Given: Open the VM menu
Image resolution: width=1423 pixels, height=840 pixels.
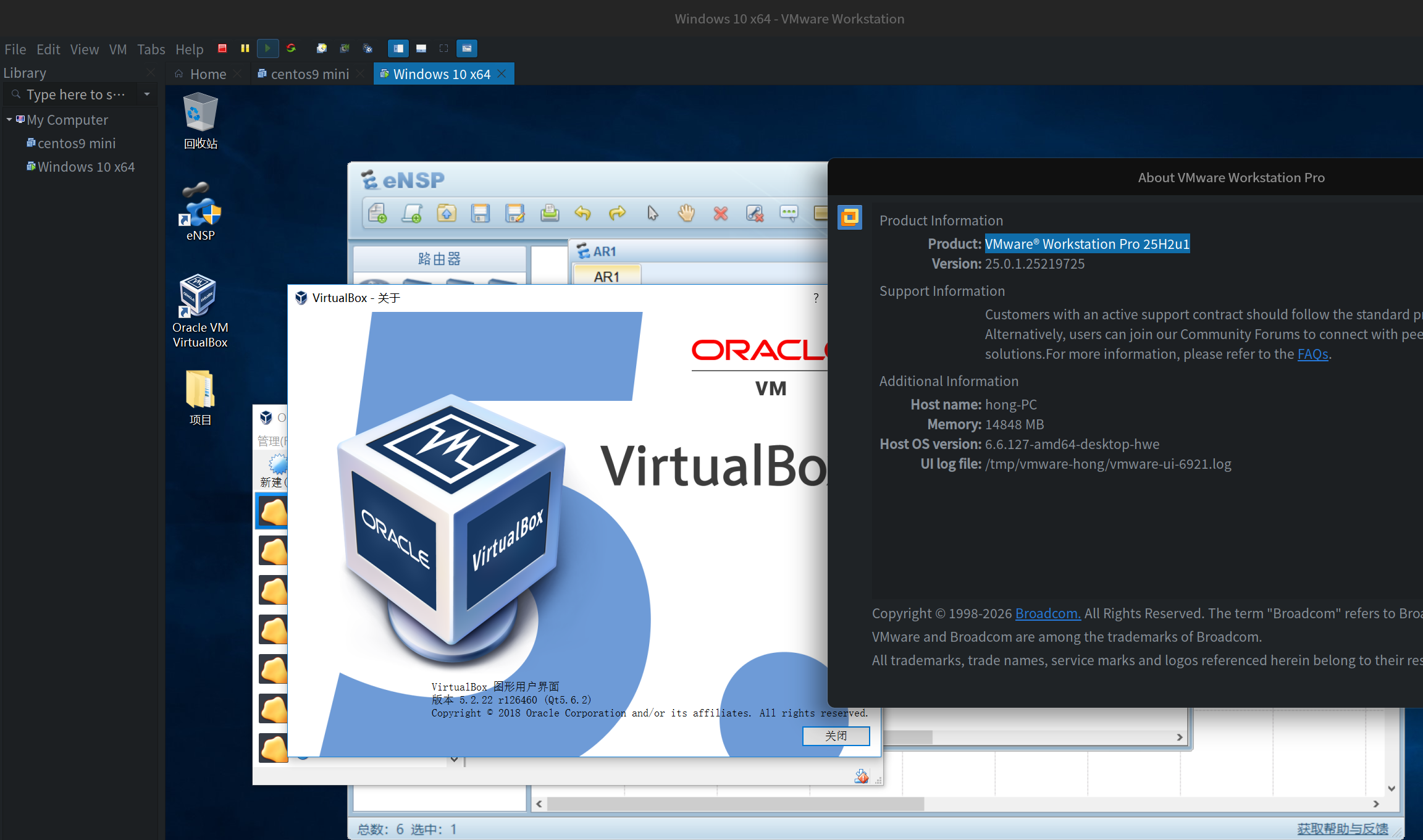Looking at the screenshot, I should (x=117, y=49).
